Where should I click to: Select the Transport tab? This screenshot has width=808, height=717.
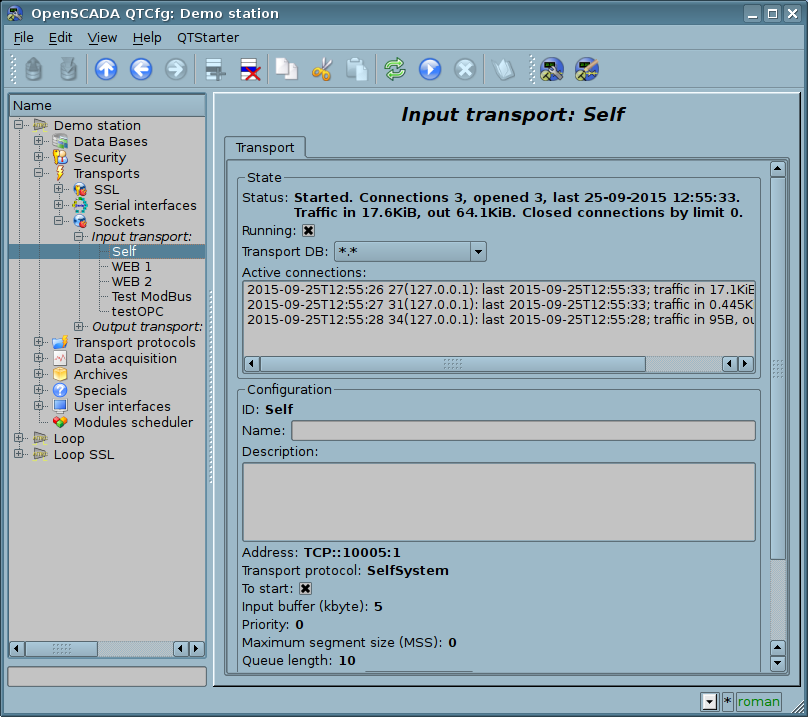[x=265, y=148]
